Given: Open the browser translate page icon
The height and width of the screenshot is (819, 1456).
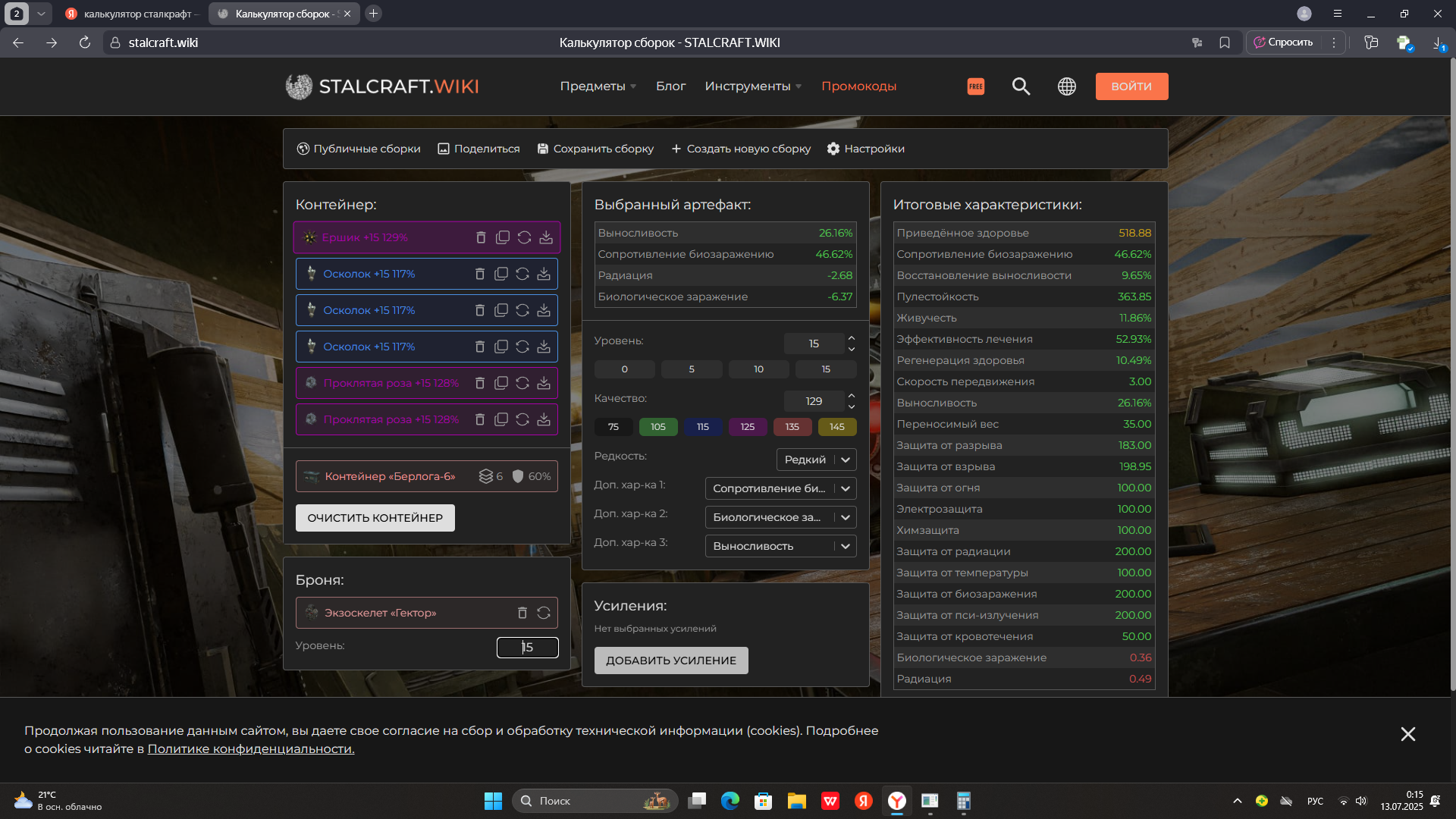Looking at the screenshot, I should point(1197,42).
